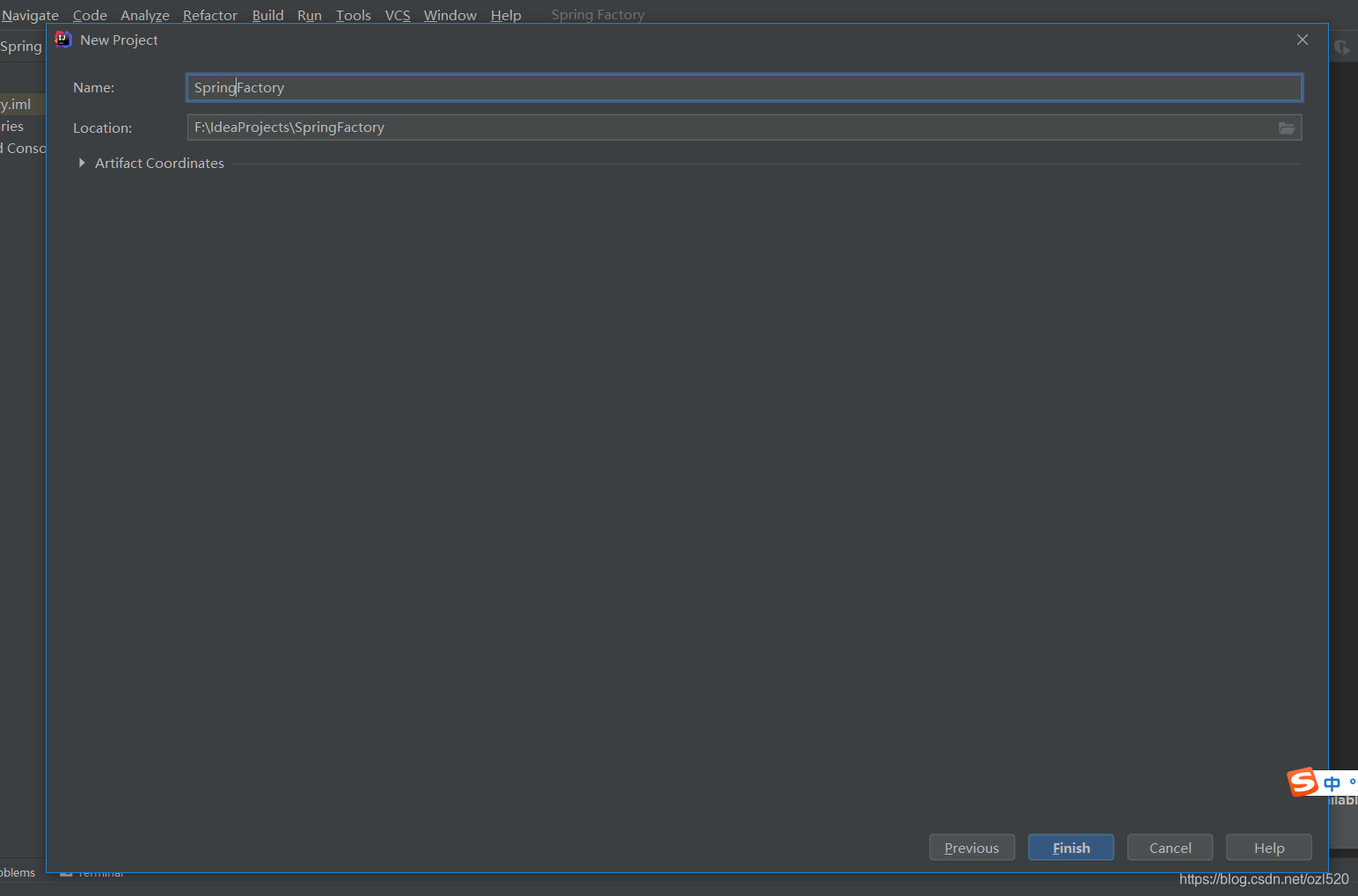Click the folder browse icon in Location field
Screen dimensions: 1358x896
1286,127
